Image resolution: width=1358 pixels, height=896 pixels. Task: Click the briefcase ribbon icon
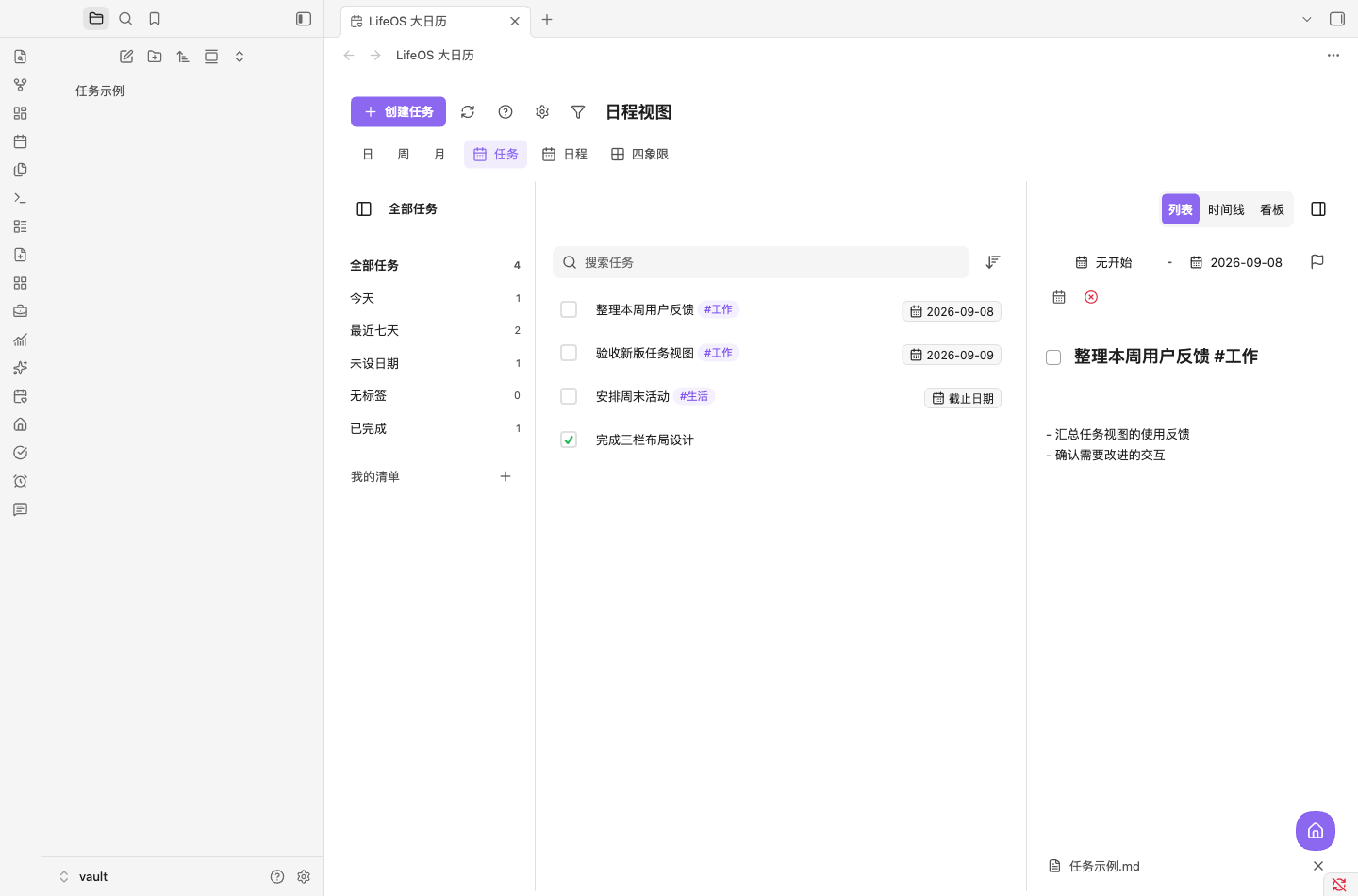click(x=21, y=311)
